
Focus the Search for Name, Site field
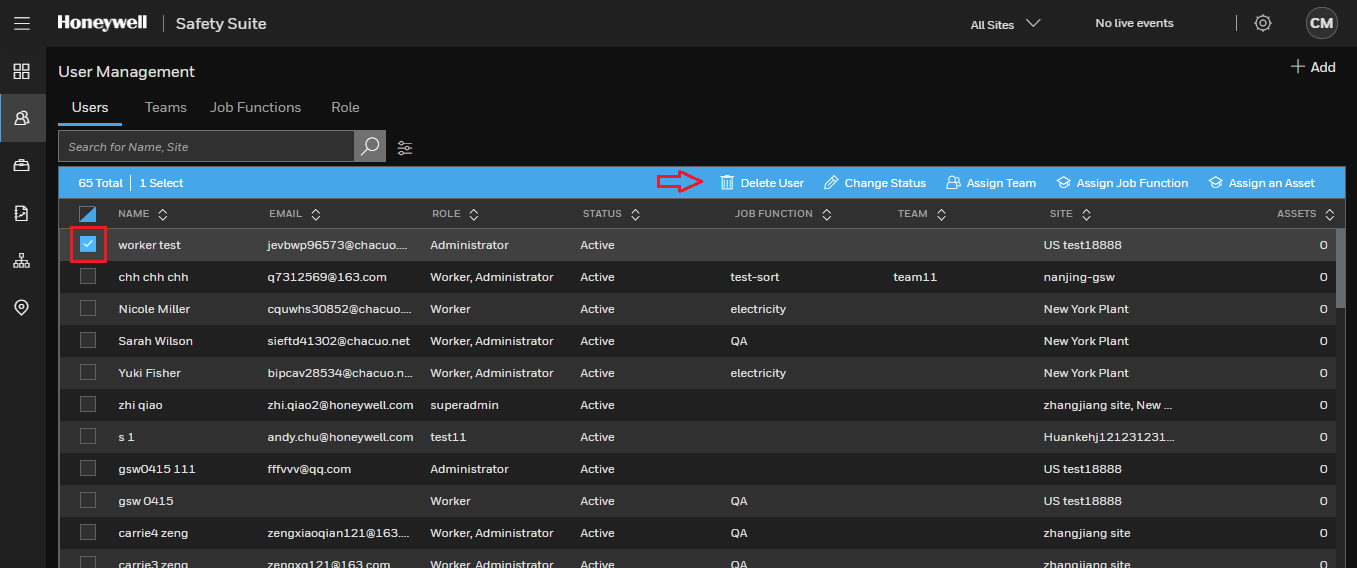(x=206, y=146)
